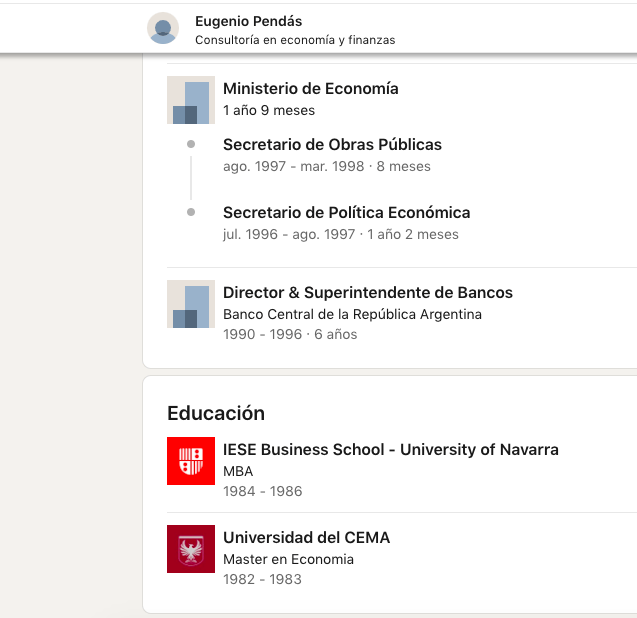Open Ministerio de Economía company title
Screen dimensions: 637x618
[x=311, y=89]
